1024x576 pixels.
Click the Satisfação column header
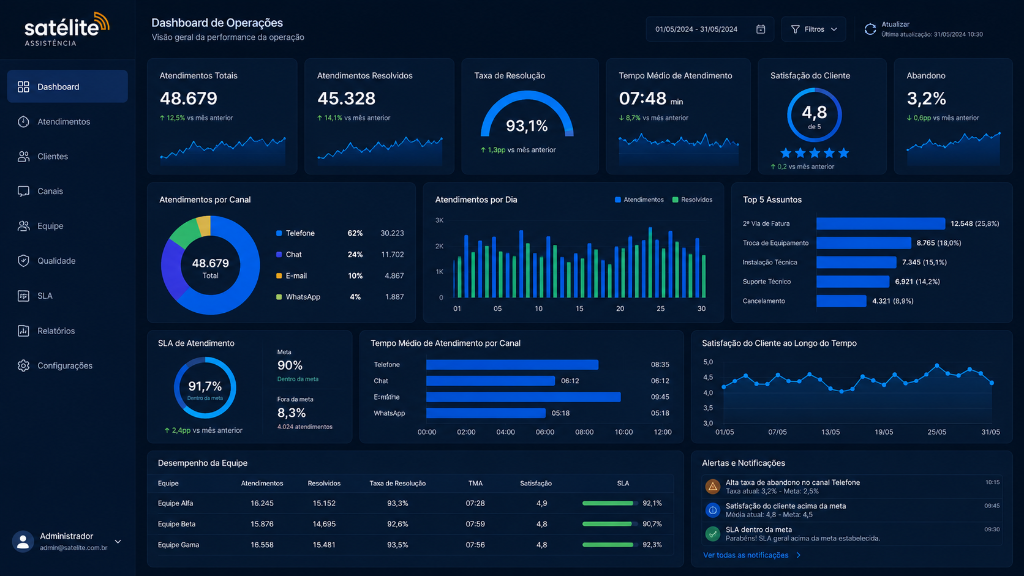(x=536, y=483)
